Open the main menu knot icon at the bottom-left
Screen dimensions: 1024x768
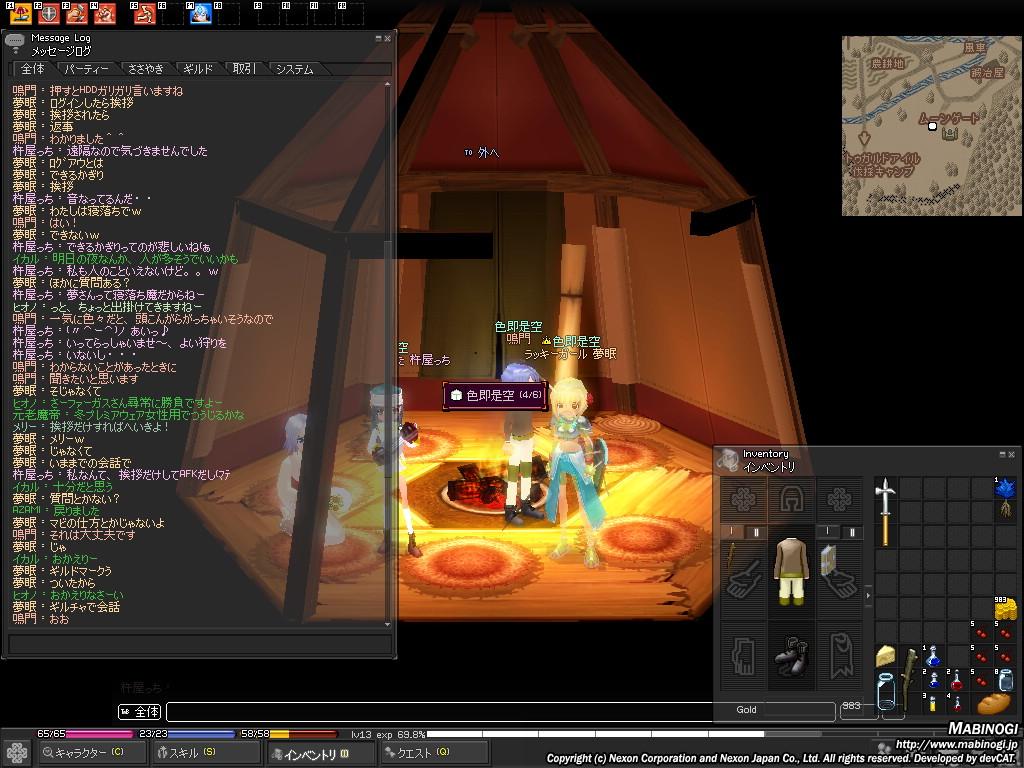point(16,752)
